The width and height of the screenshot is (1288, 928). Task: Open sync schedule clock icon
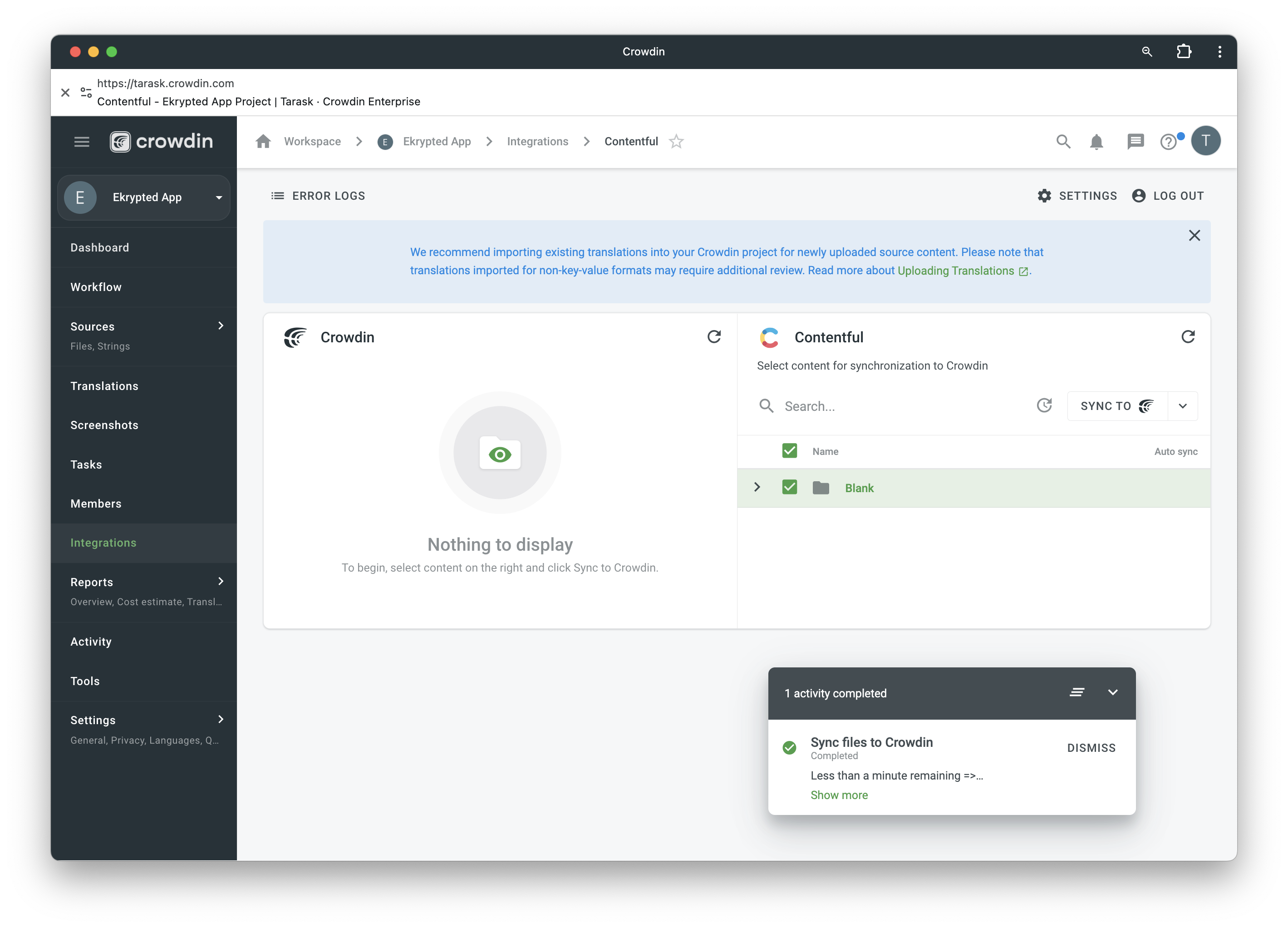(1044, 406)
